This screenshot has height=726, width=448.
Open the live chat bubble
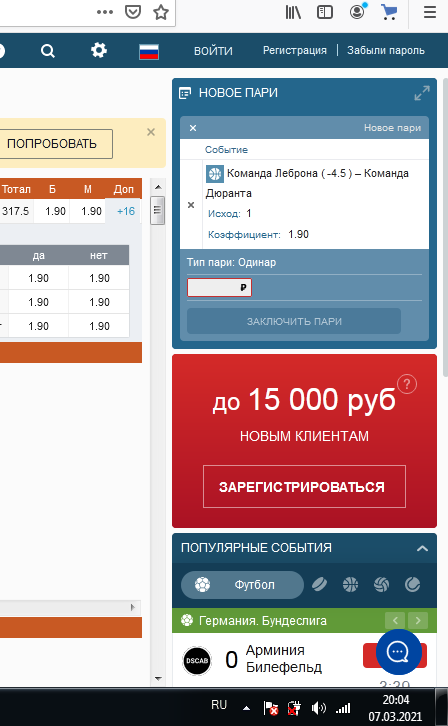click(x=398, y=652)
